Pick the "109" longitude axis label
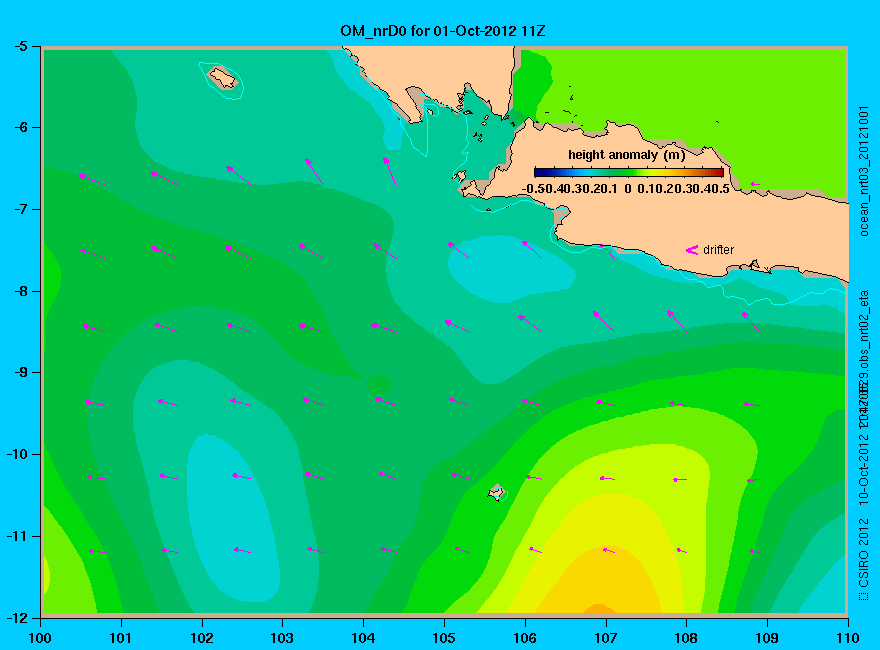The image size is (880, 650). pos(767,638)
